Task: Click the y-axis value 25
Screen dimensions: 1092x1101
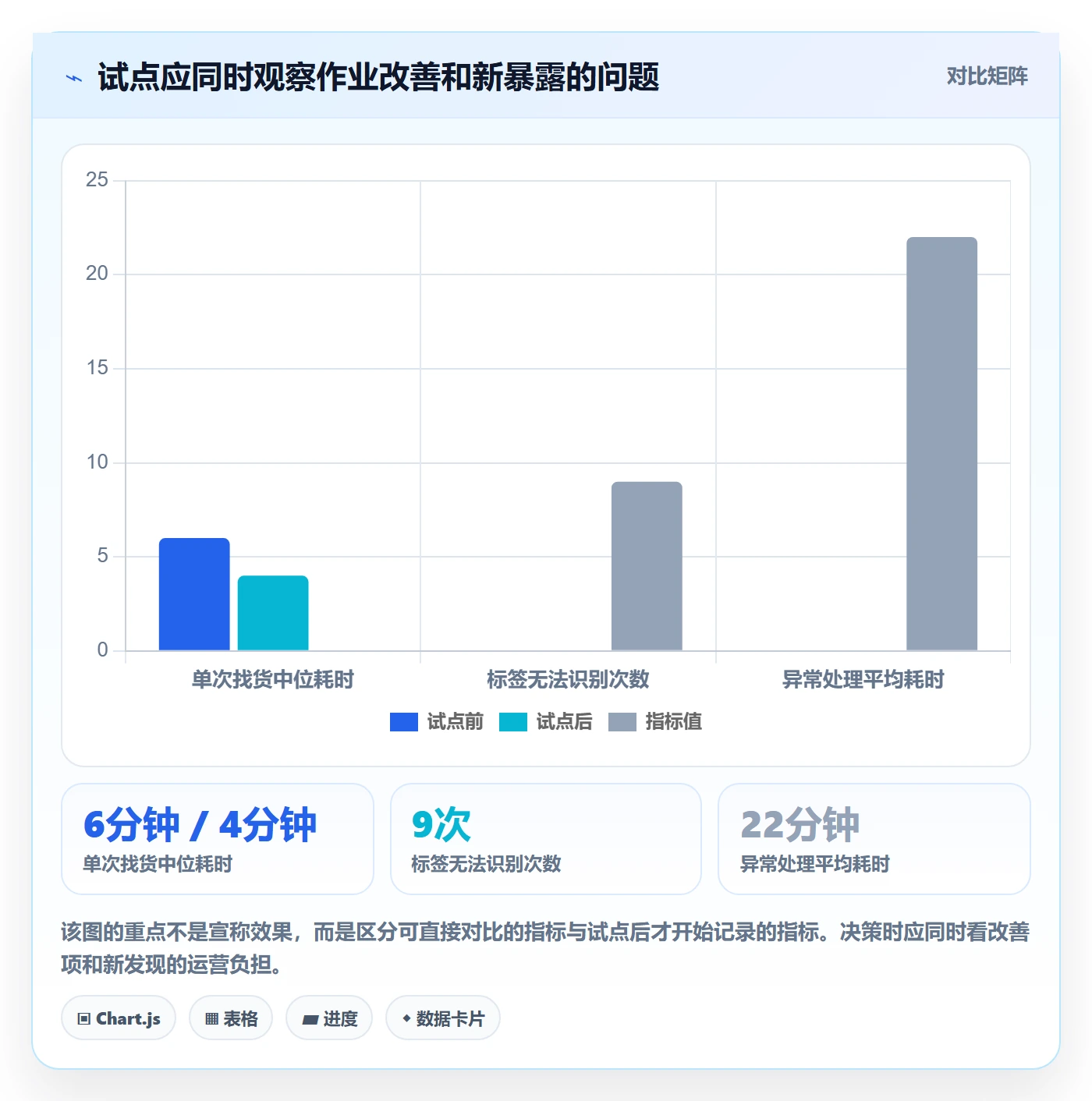Action: (97, 180)
